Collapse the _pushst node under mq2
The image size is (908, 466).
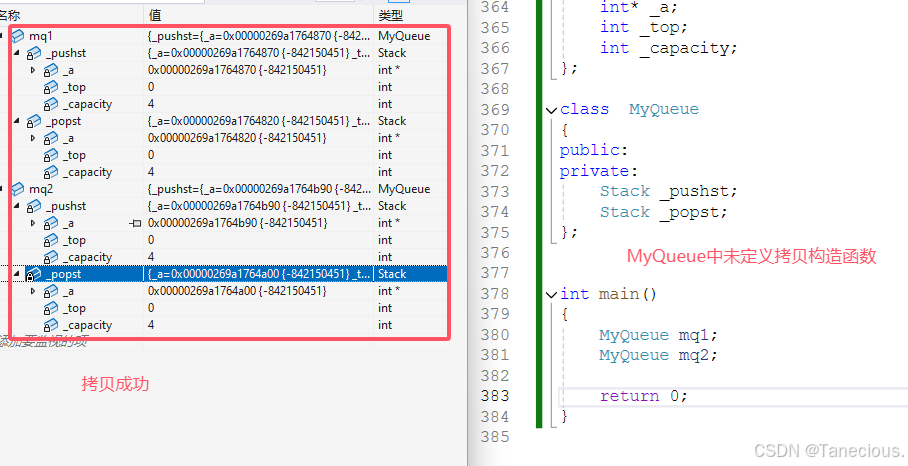point(16,206)
